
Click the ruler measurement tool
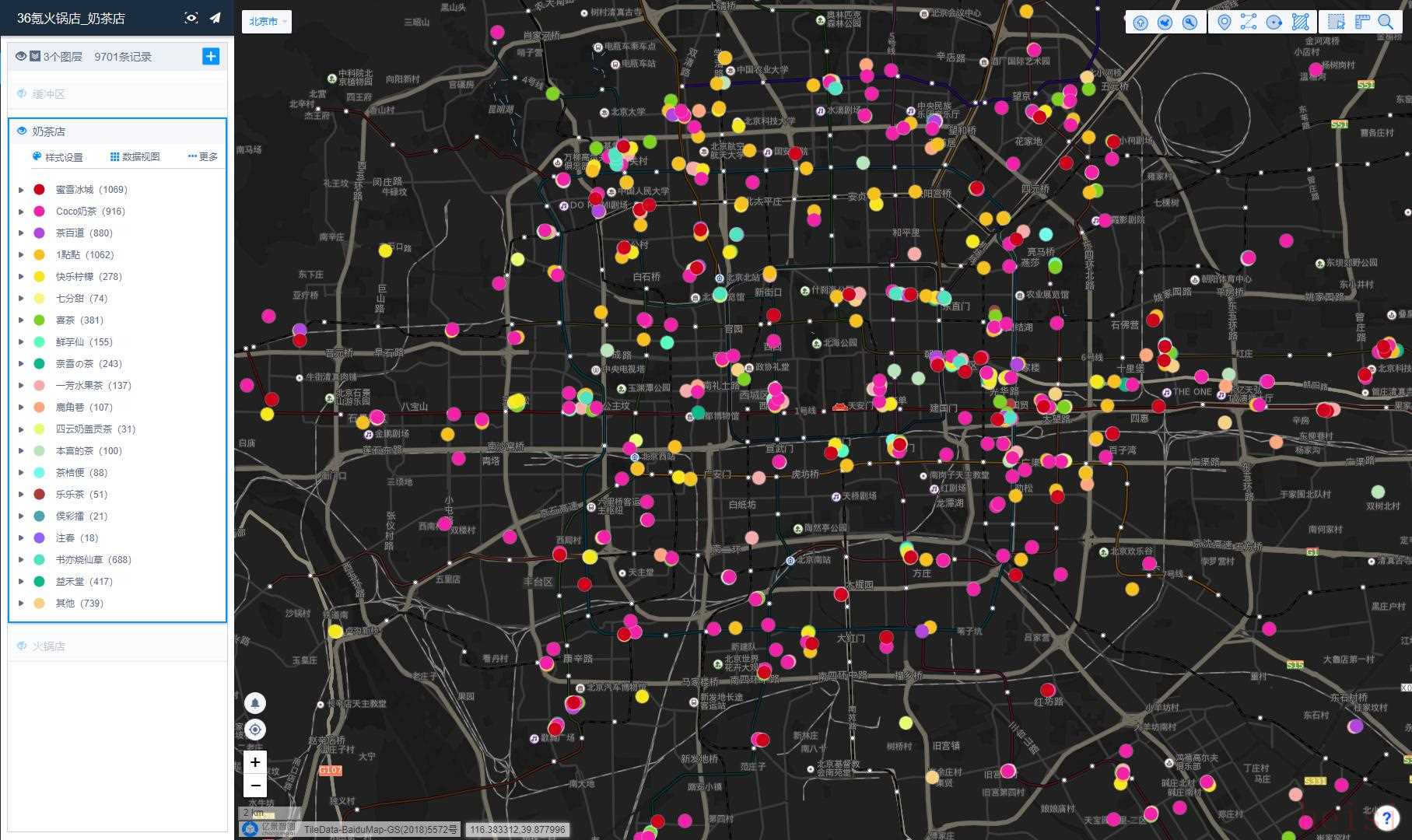[x=1361, y=22]
